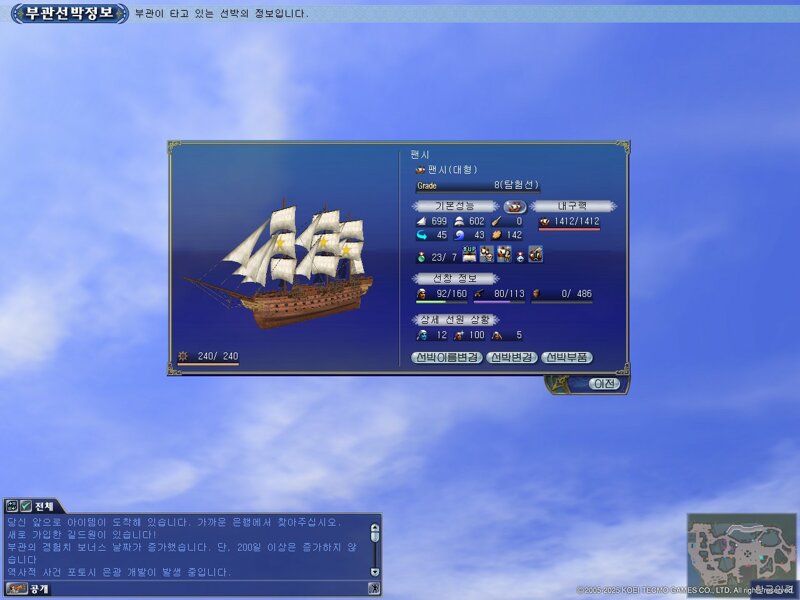Image resolution: width=800 pixels, height=600 pixels.
Task: Click the wave icon beside value 43
Action: point(459,235)
